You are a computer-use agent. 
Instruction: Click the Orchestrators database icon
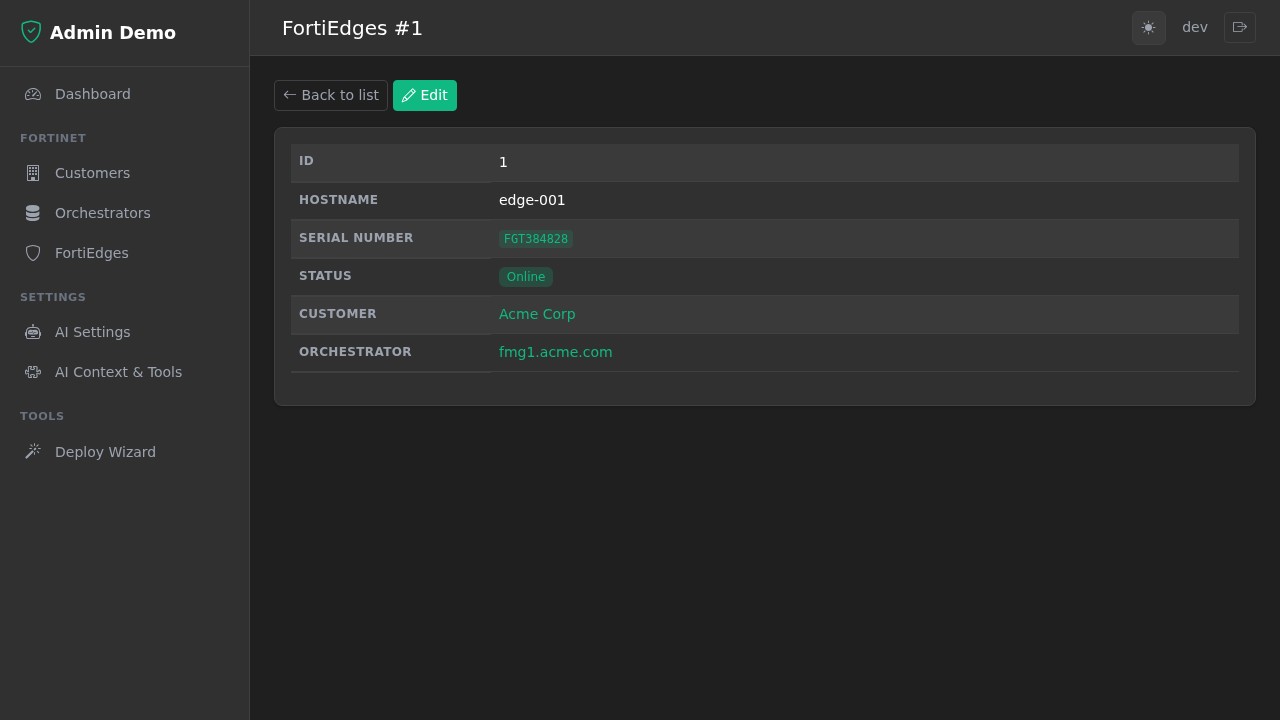33,213
